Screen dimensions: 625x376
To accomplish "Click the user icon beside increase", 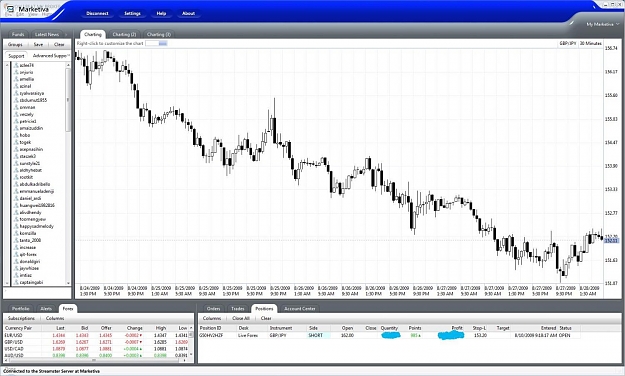I will (16, 248).
